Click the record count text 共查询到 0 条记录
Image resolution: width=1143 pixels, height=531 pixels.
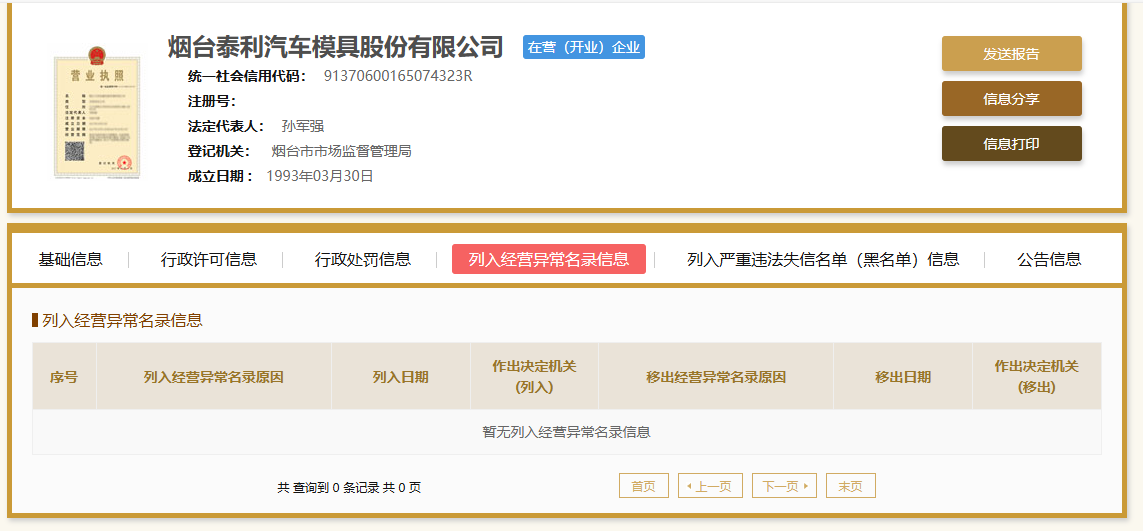pyautogui.click(x=328, y=488)
